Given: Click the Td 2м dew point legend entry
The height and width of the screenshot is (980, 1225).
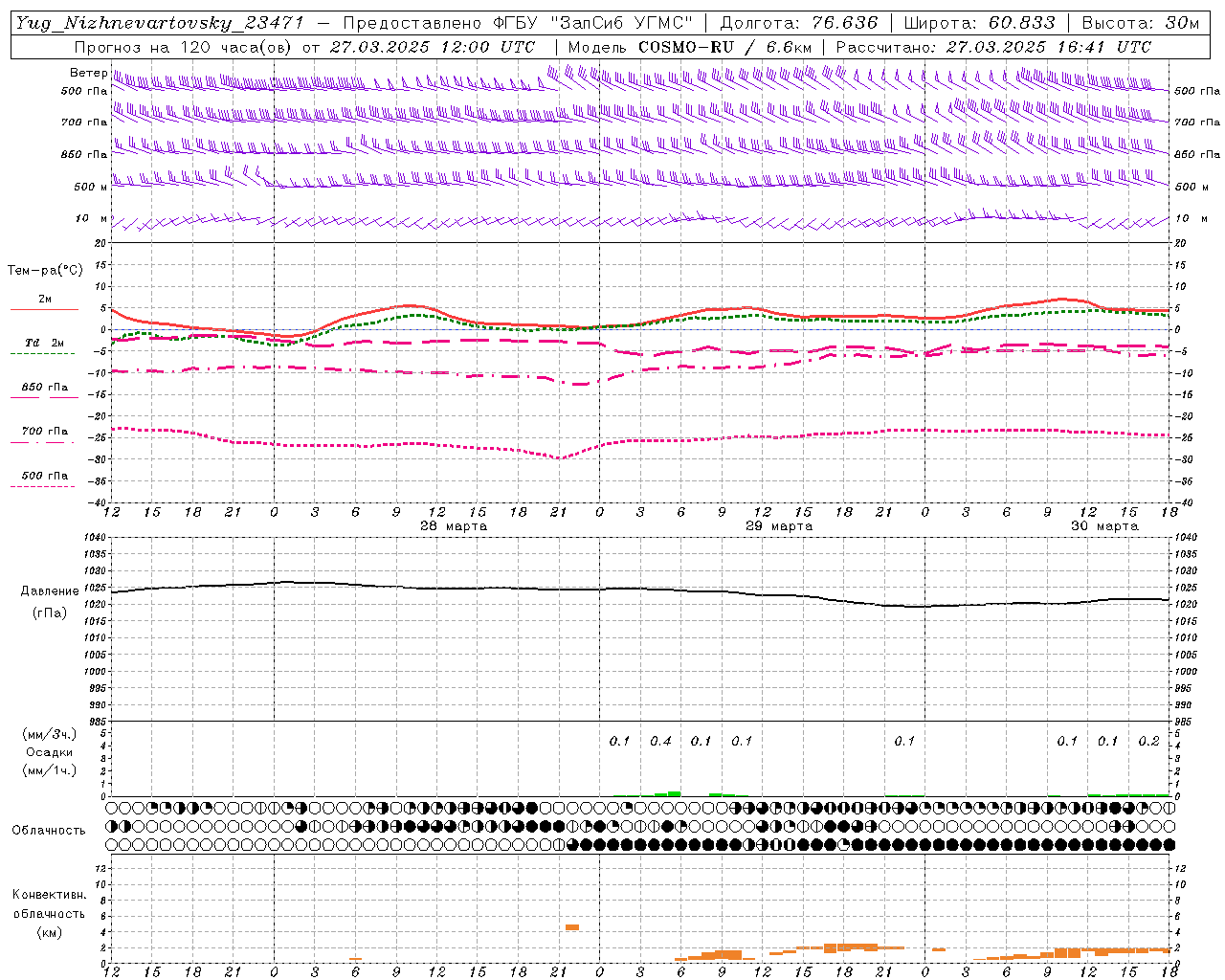Looking at the screenshot, I should tap(44, 343).
